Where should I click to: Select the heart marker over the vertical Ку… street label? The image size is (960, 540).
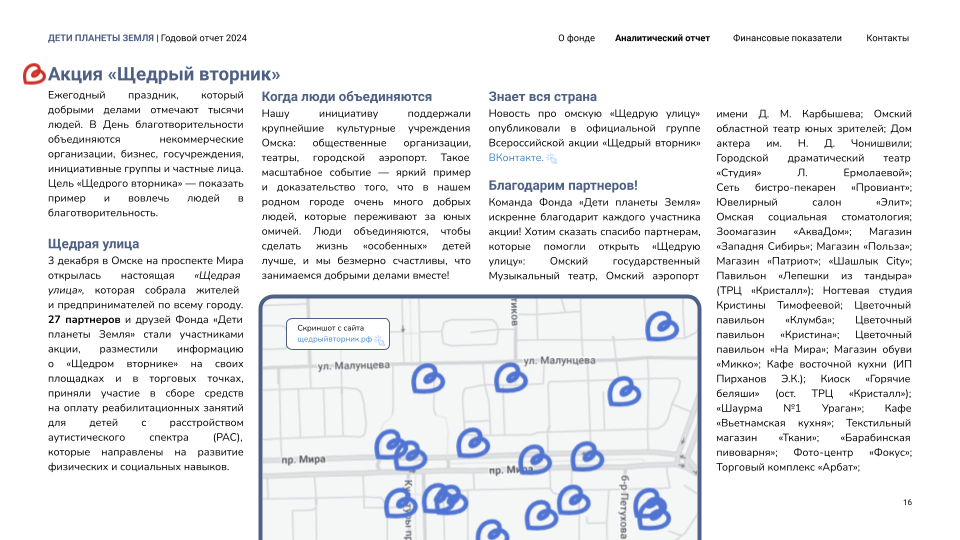400,503
